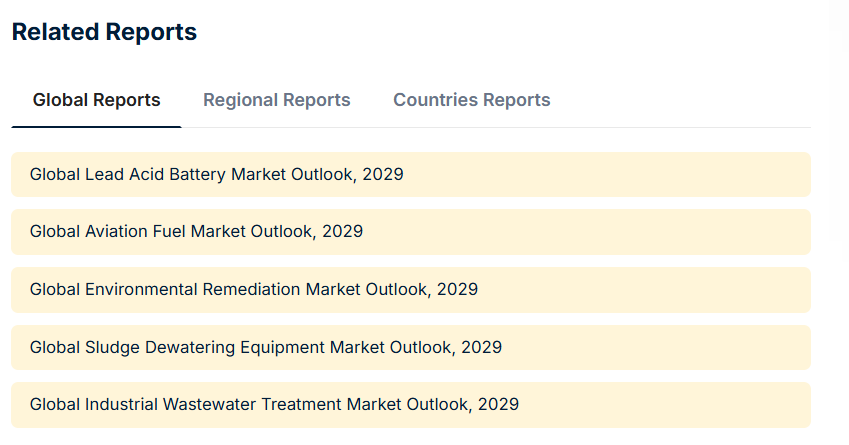
Task: Go to Global Industrial Wastewater Treatment Market report
Action: (274, 405)
